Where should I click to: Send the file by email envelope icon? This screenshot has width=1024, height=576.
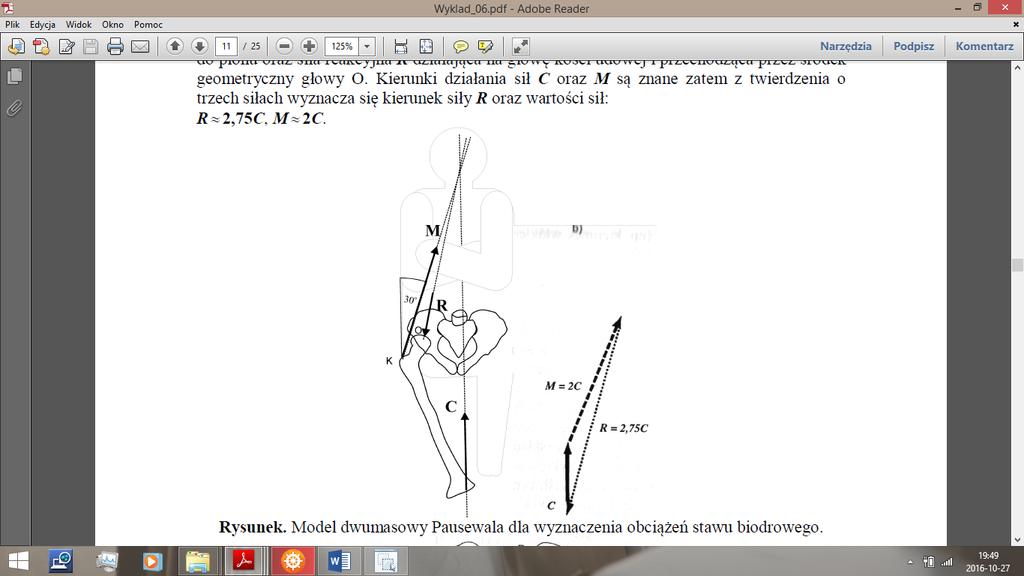point(140,46)
